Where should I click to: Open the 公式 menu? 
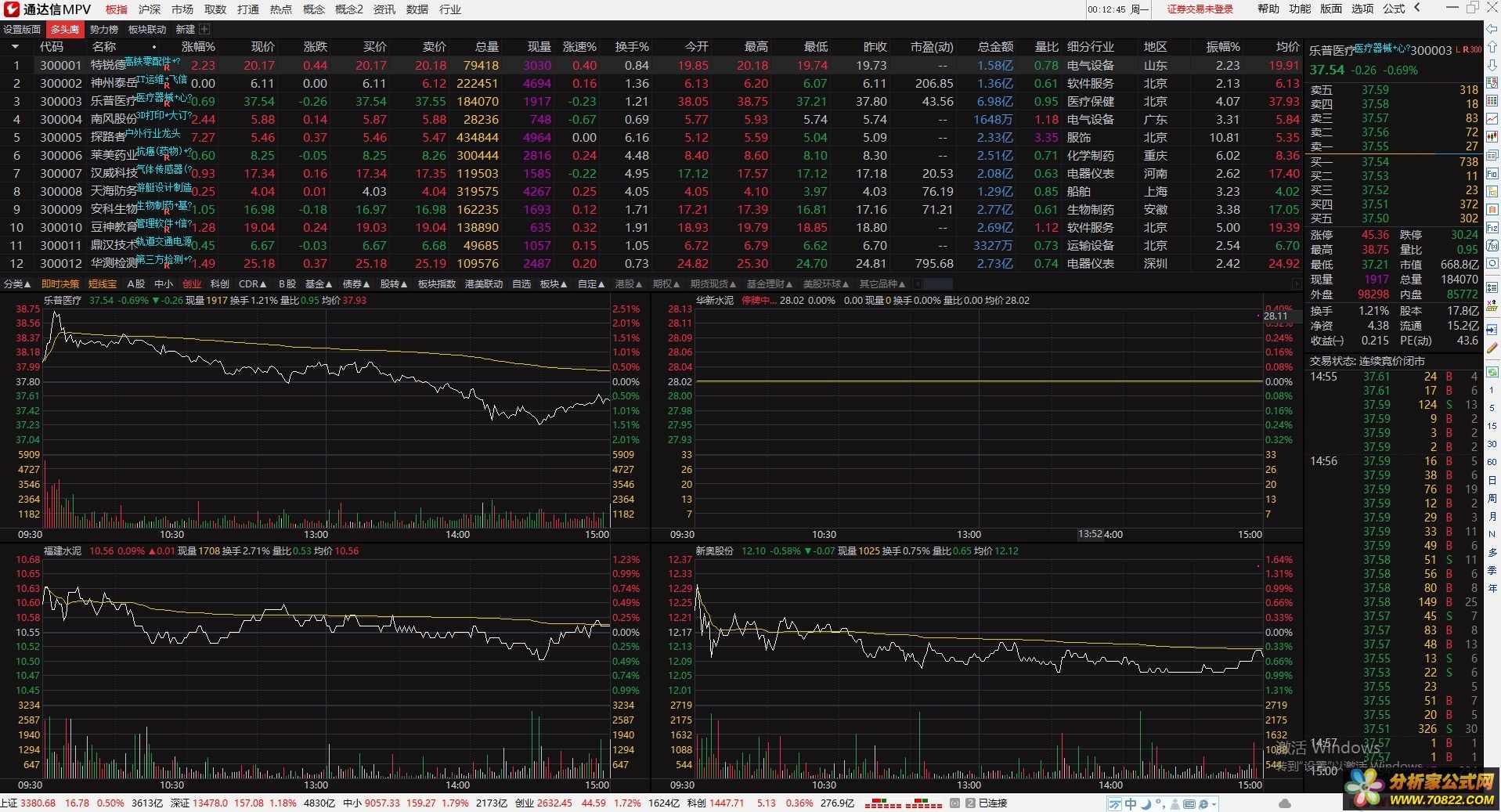coord(1394,9)
